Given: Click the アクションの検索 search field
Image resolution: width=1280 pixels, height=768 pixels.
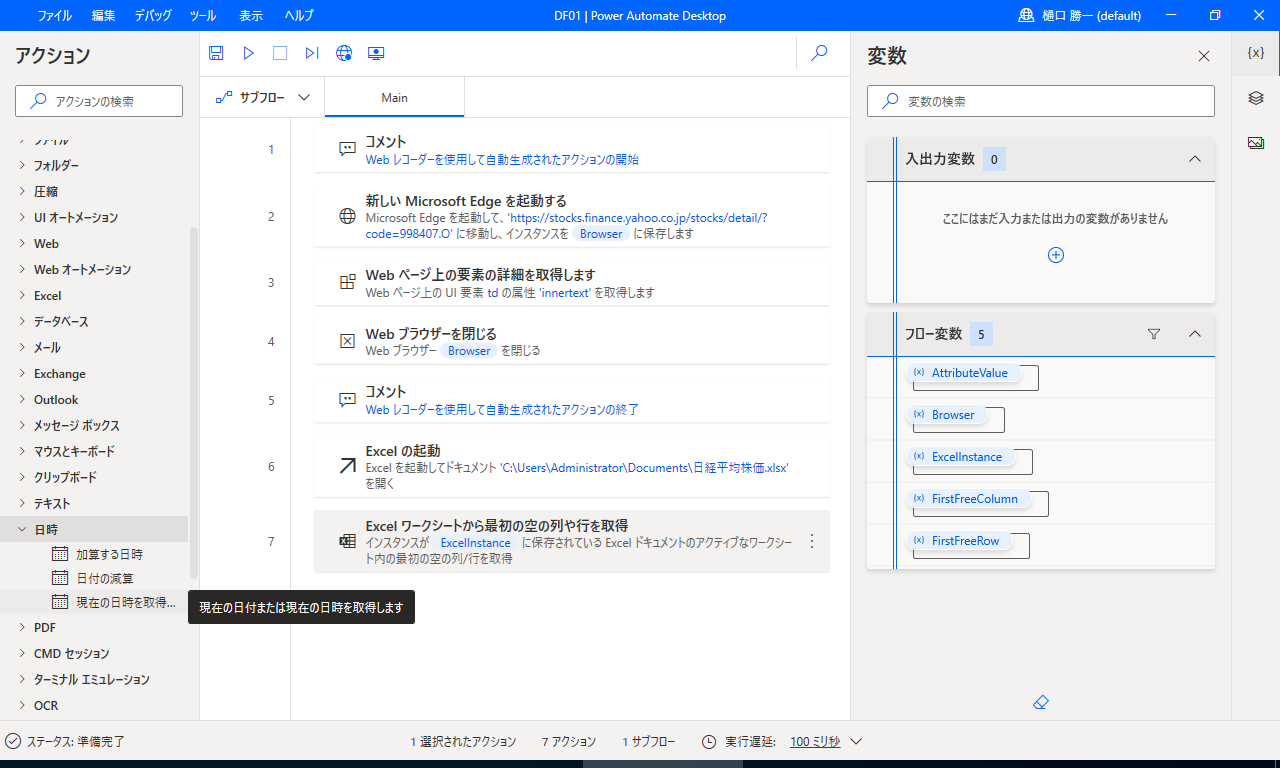Looking at the screenshot, I should [x=99, y=101].
